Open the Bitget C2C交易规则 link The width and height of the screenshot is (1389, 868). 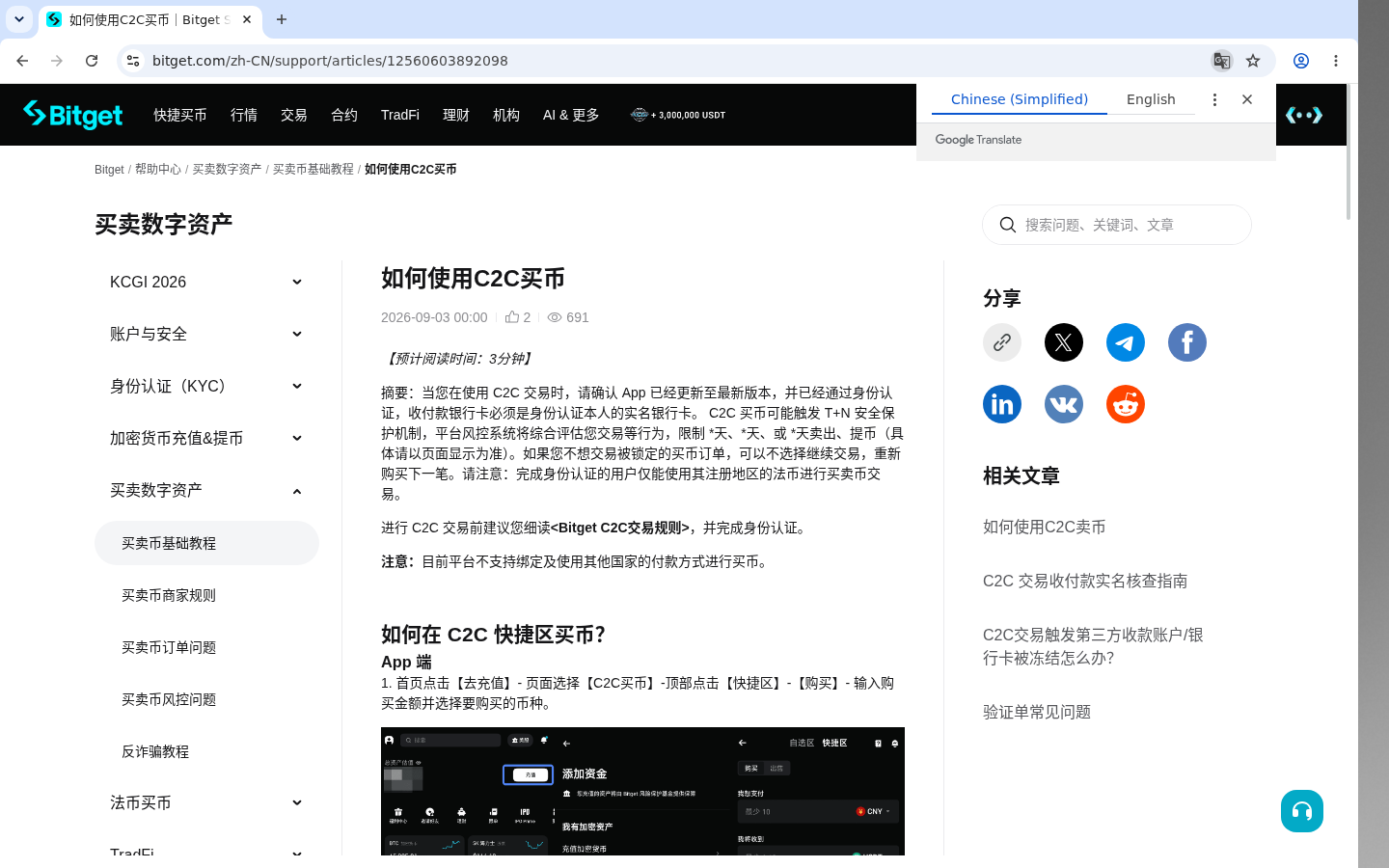[x=620, y=528]
